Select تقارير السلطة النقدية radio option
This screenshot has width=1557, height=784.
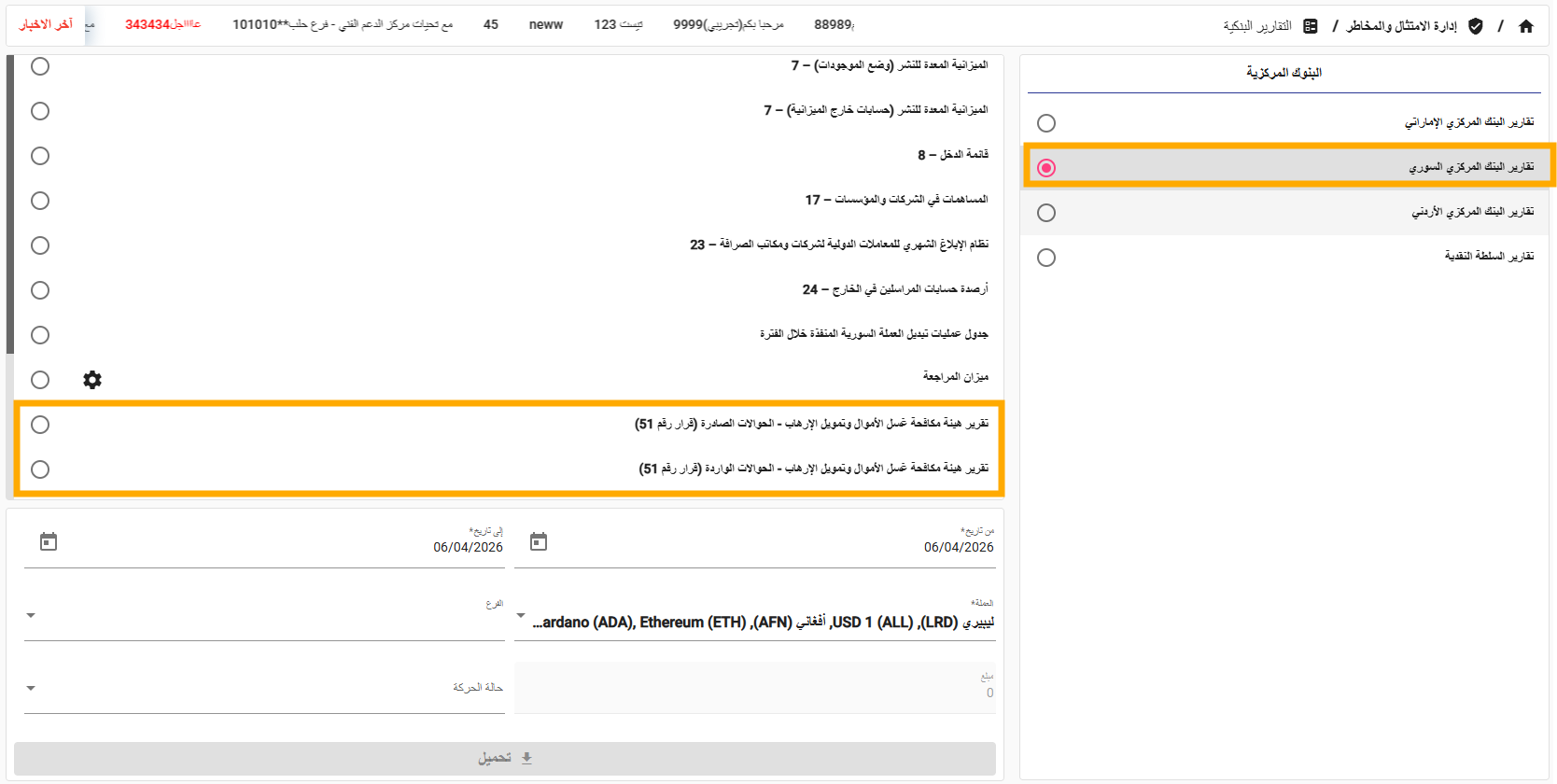click(x=1046, y=258)
